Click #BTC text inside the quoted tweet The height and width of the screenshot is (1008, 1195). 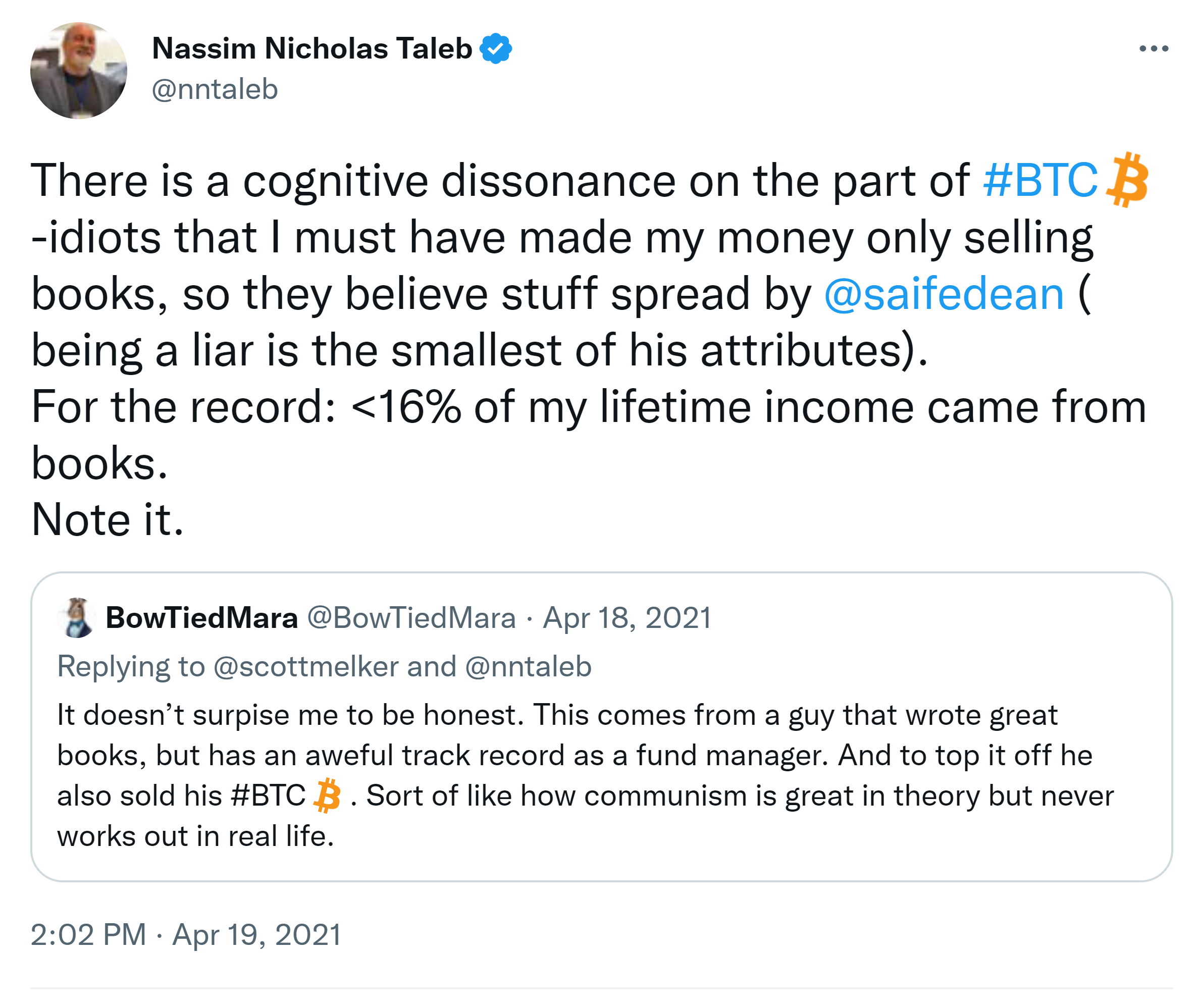[269, 795]
